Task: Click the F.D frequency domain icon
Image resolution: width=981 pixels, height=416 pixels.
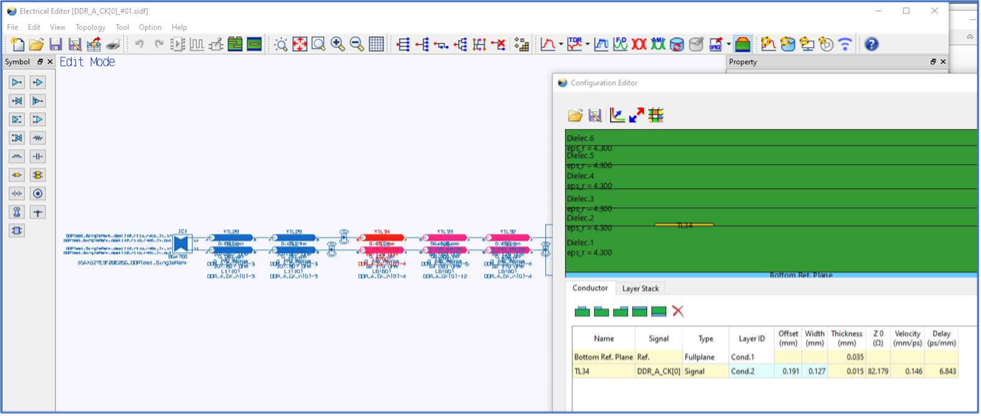Action: pos(620,44)
